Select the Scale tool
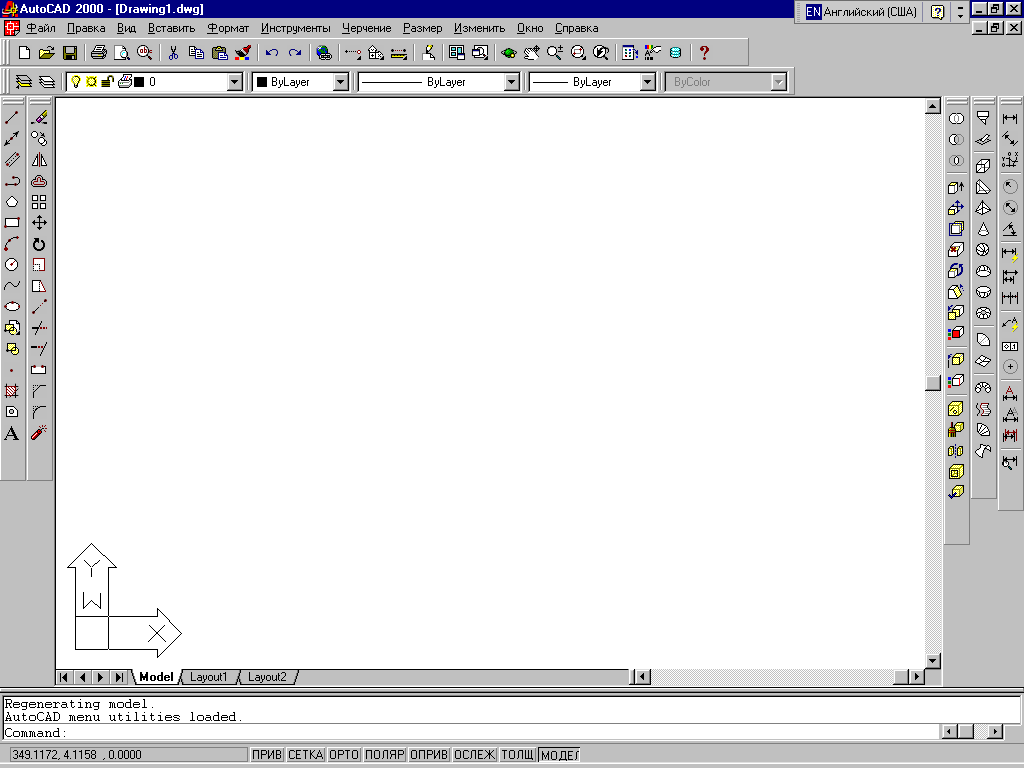Image resolution: width=1024 pixels, height=768 pixels. [x=39, y=265]
